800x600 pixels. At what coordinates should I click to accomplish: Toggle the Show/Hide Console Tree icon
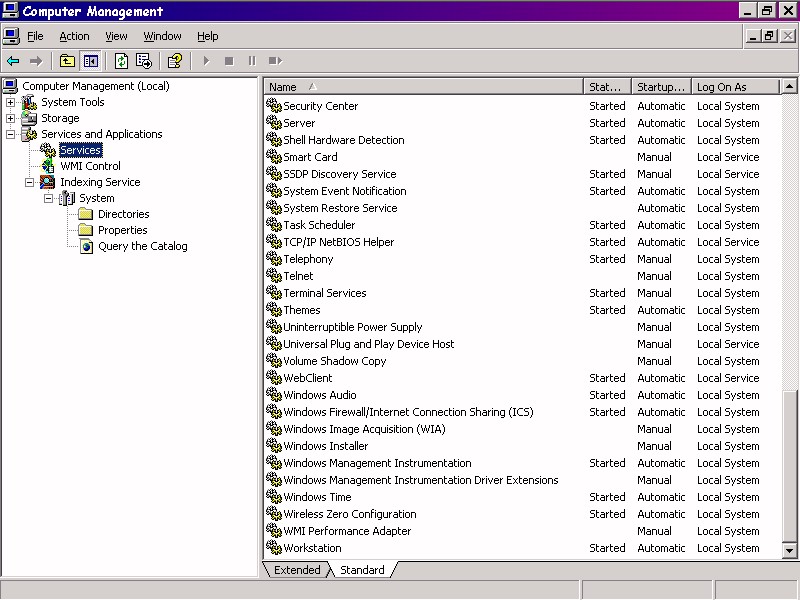pos(91,61)
